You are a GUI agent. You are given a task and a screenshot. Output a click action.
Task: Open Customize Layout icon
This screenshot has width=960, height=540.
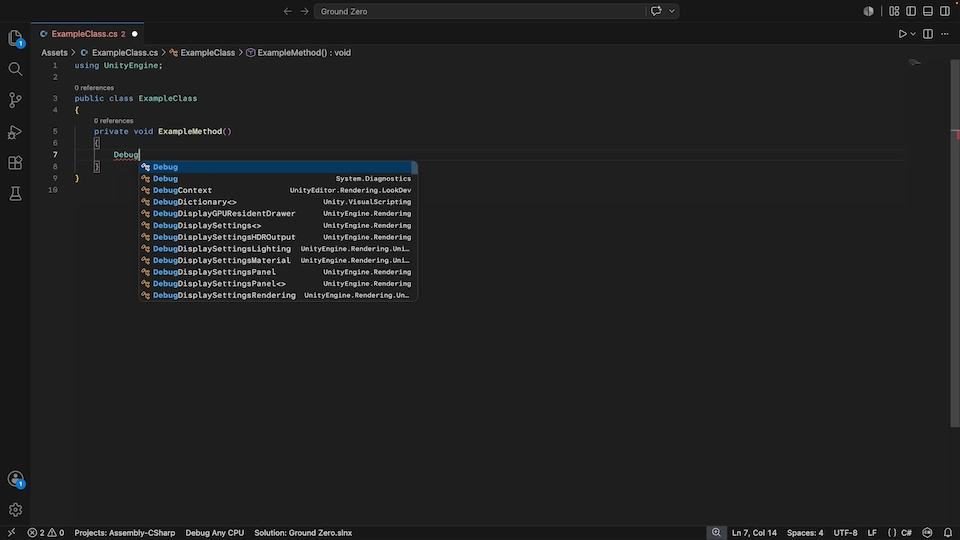click(894, 11)
